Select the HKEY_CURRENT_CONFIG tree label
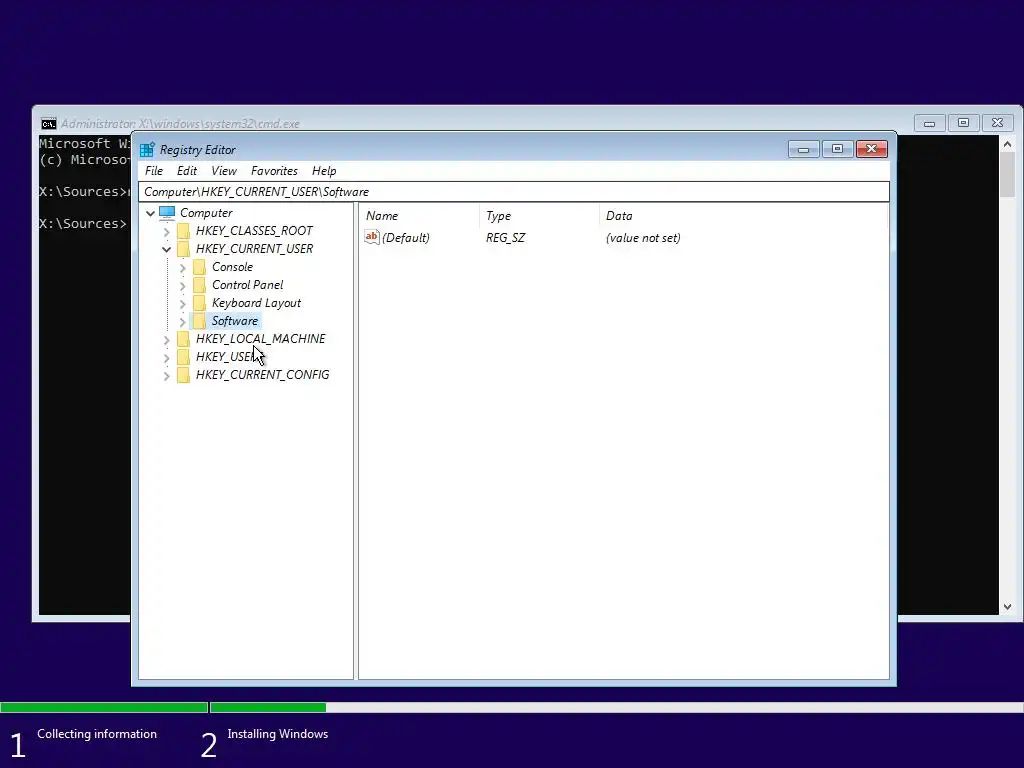 tap(263, 375)
